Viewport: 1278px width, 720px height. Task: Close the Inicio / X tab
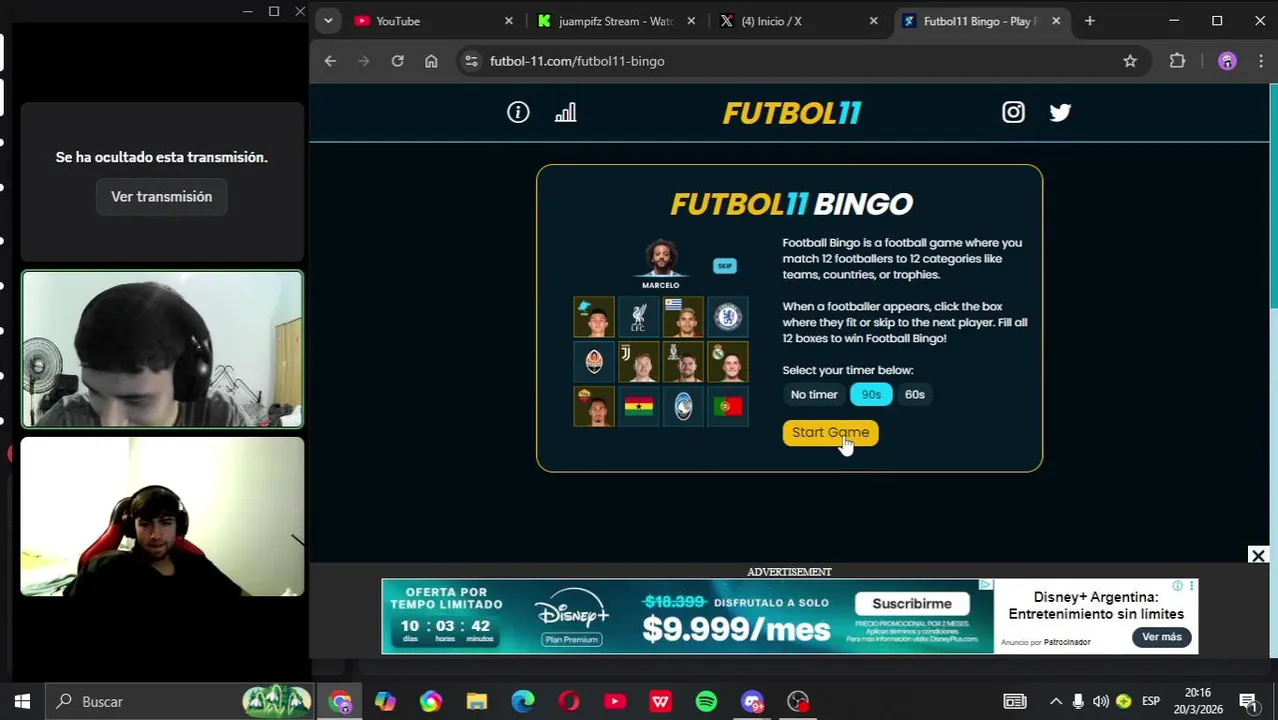[x=873, y=21]
